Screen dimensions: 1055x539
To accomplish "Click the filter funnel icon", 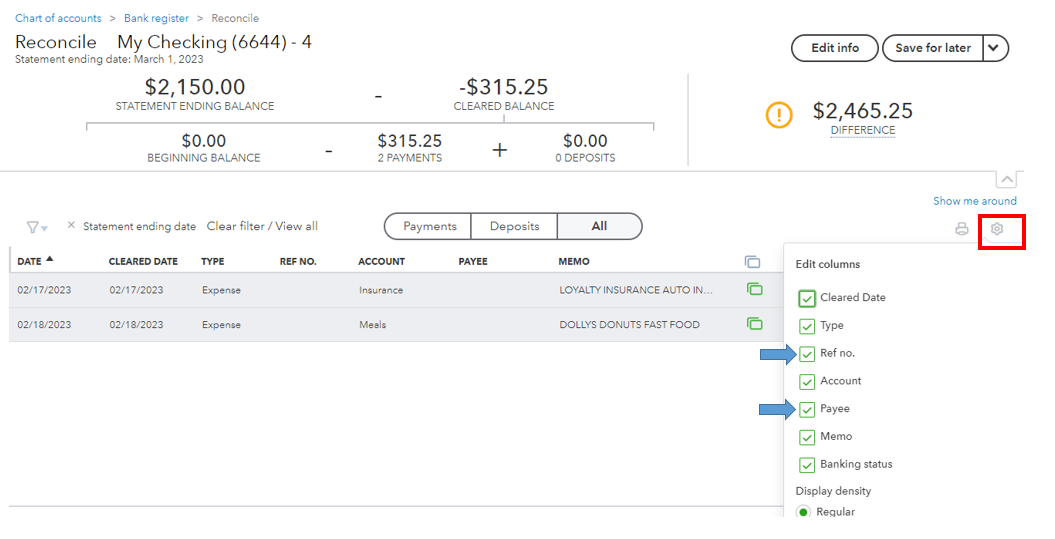I will point(35,227).
